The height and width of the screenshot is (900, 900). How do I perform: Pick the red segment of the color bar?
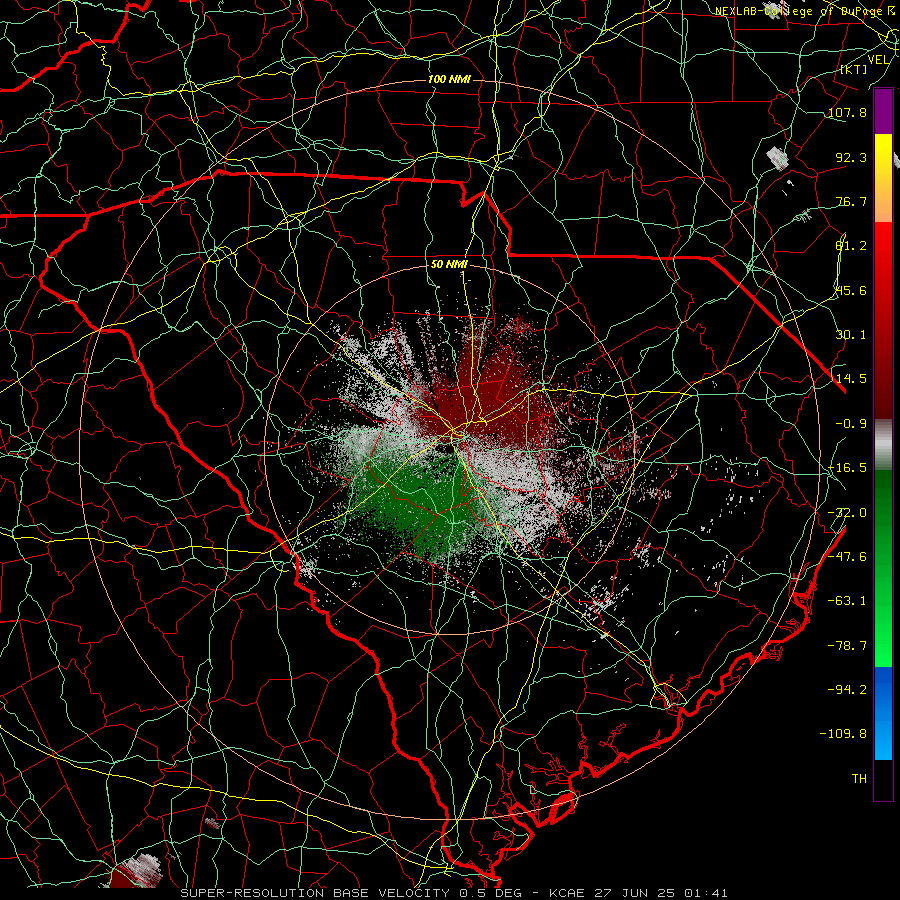[883, 320]
